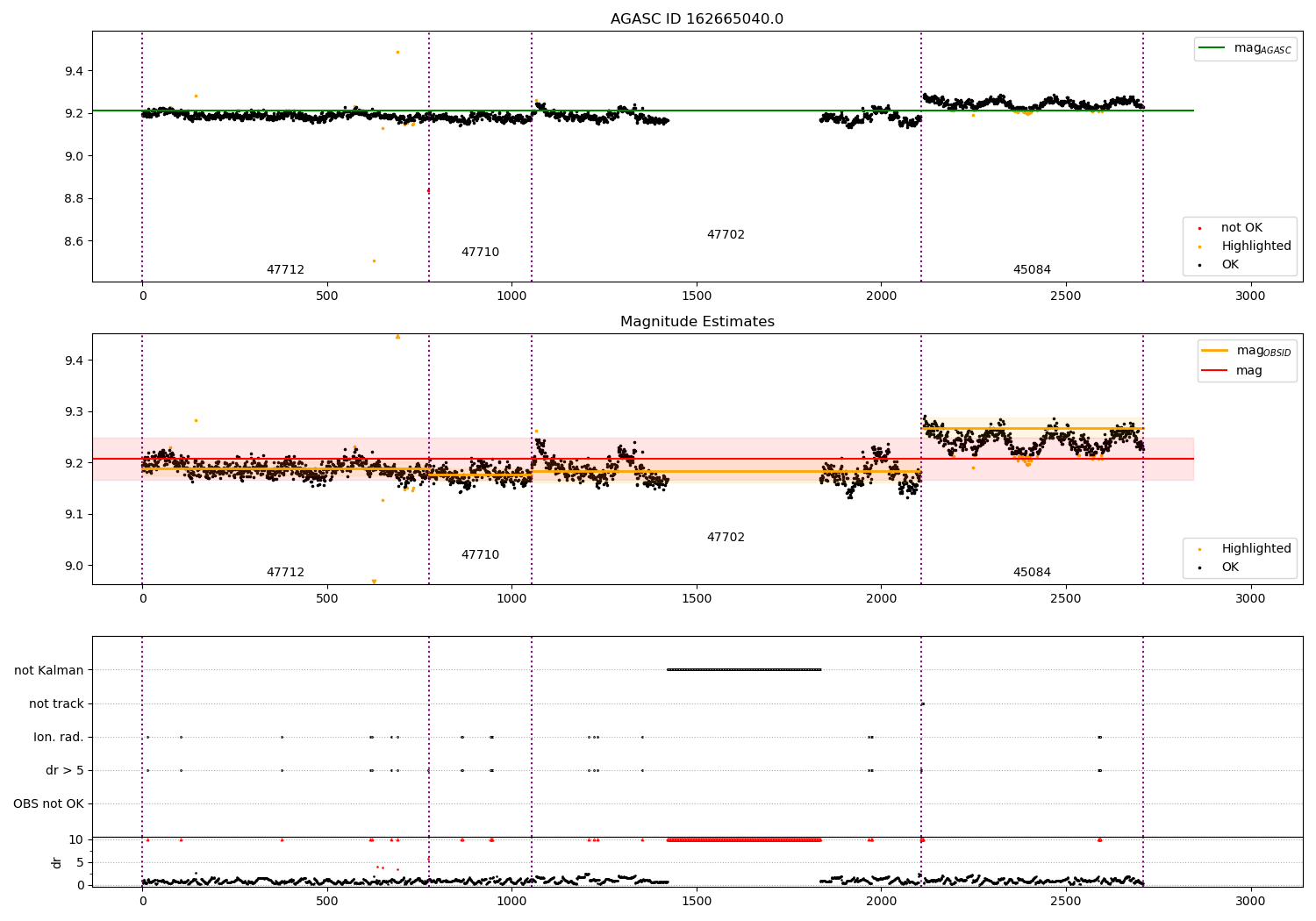Click obsid label 45084 in Magnitude Estimates plot
The height and width of the screenshot is (921, 1316).
[x=1032, y=573]
